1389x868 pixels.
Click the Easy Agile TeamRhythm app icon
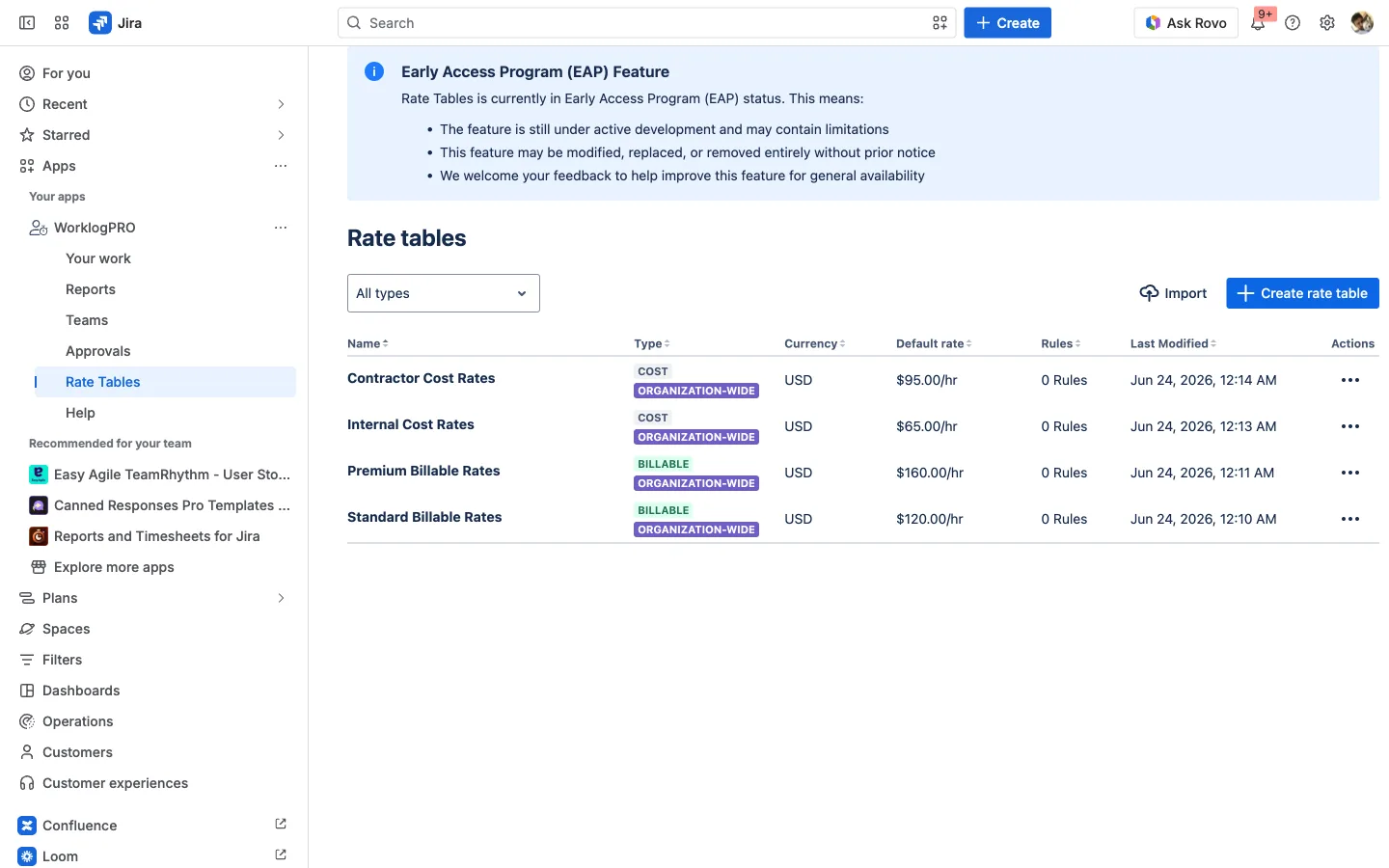coord(39,475)
